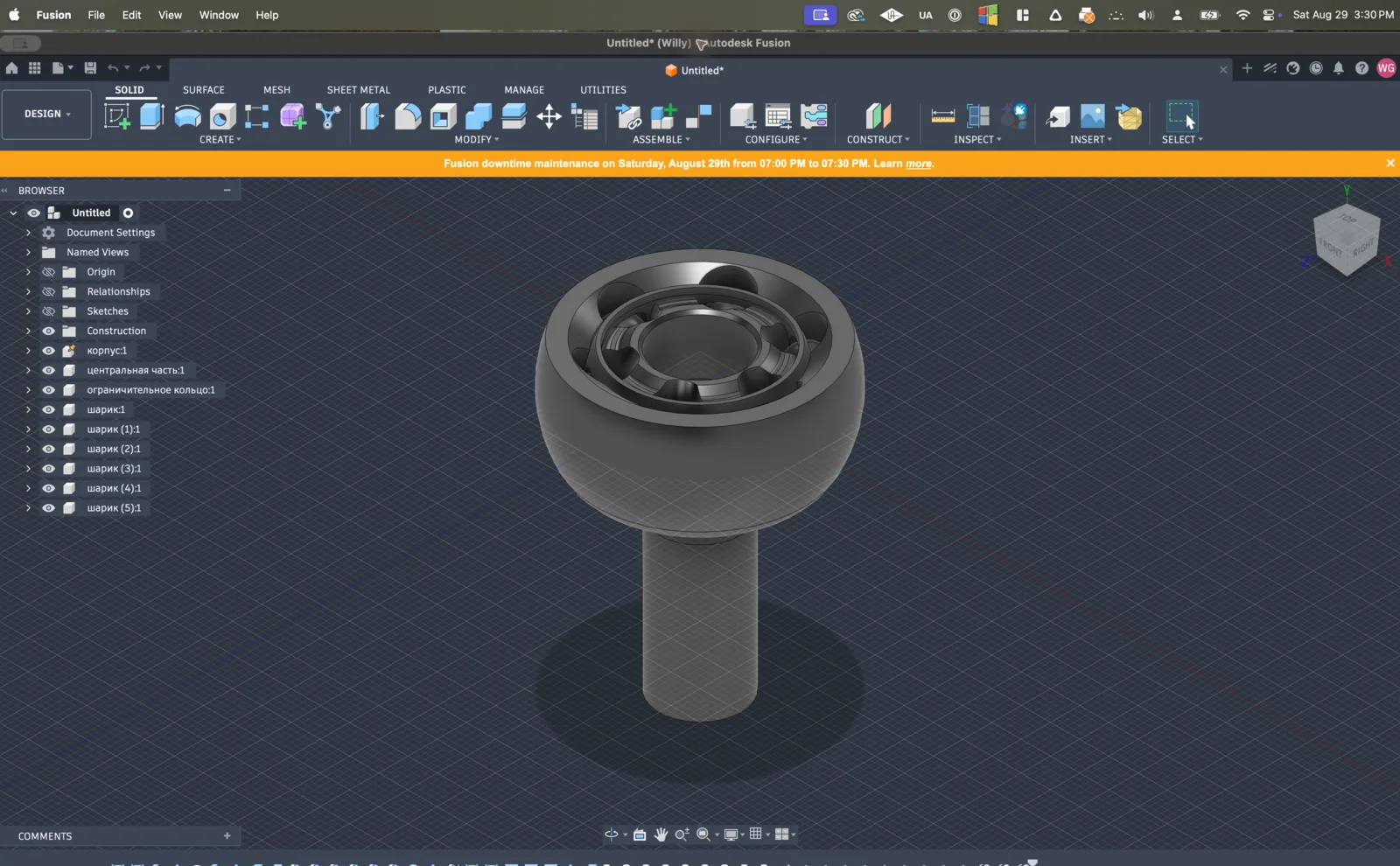This screenshot has height=866, width=1400.
Task: Click the Extrude tool icon
Action: click(x=152, y=116)
